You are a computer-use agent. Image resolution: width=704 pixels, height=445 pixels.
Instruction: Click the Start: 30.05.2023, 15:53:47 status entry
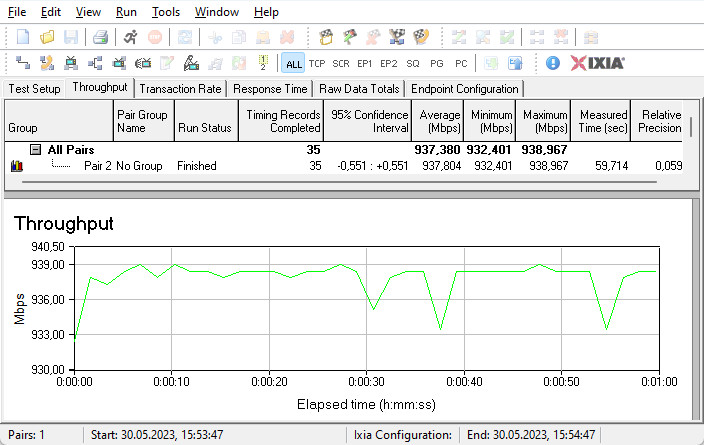click(x=157, y=435)
